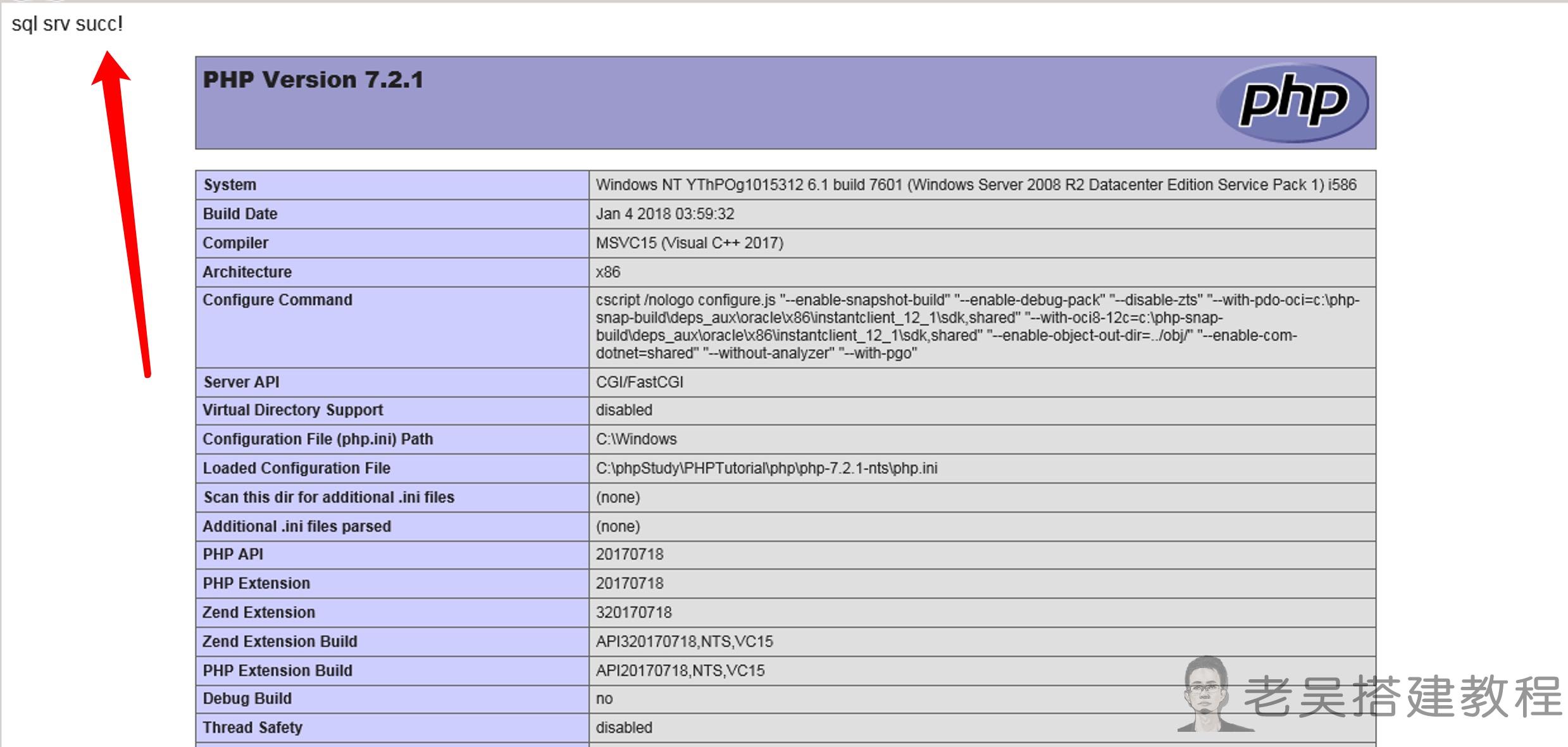Click the PHP logo in the header

[x=1292, y=103]
